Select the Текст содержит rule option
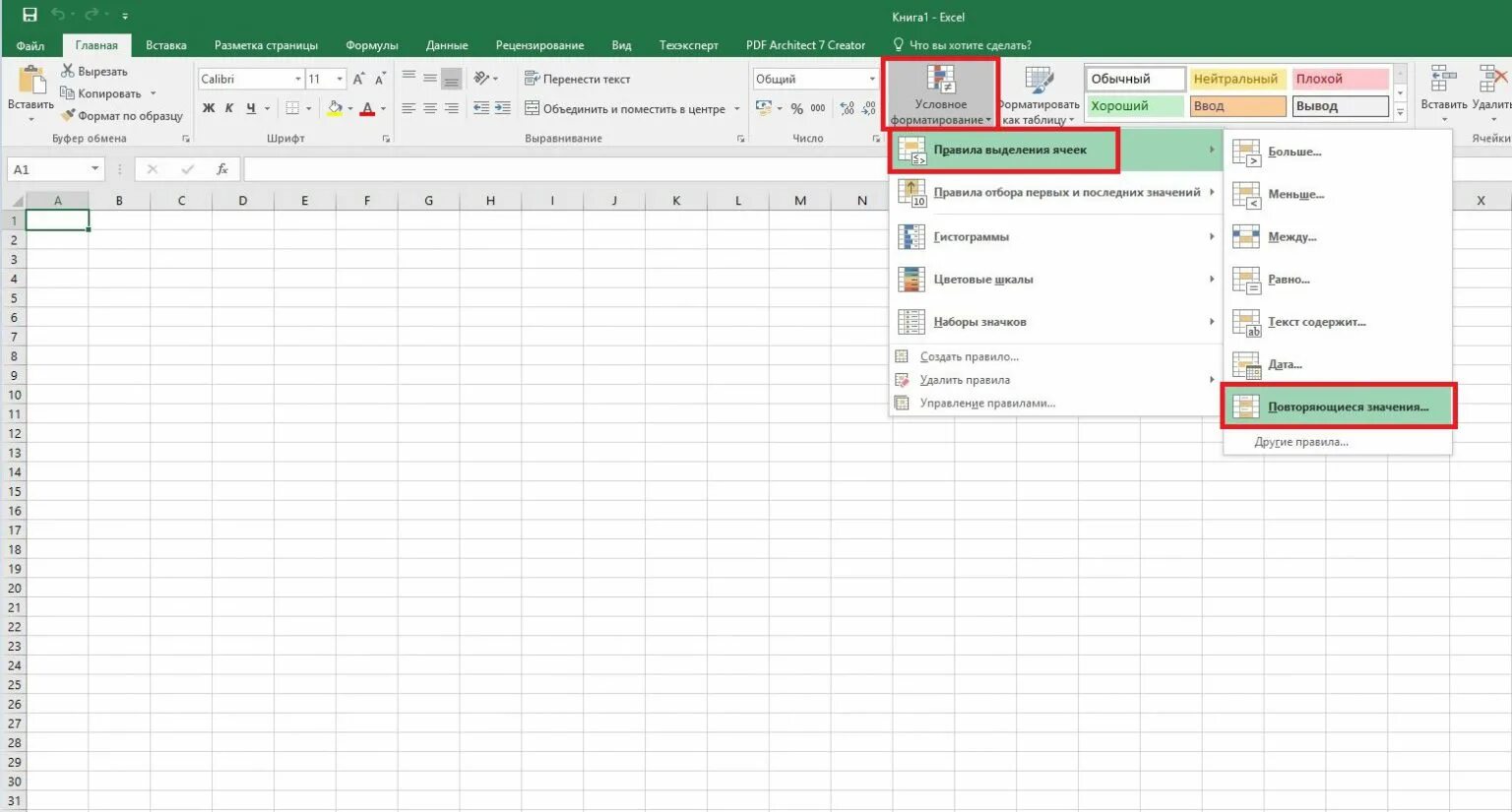This screenshot has height=812, width=1512. tap(1338, 322)
